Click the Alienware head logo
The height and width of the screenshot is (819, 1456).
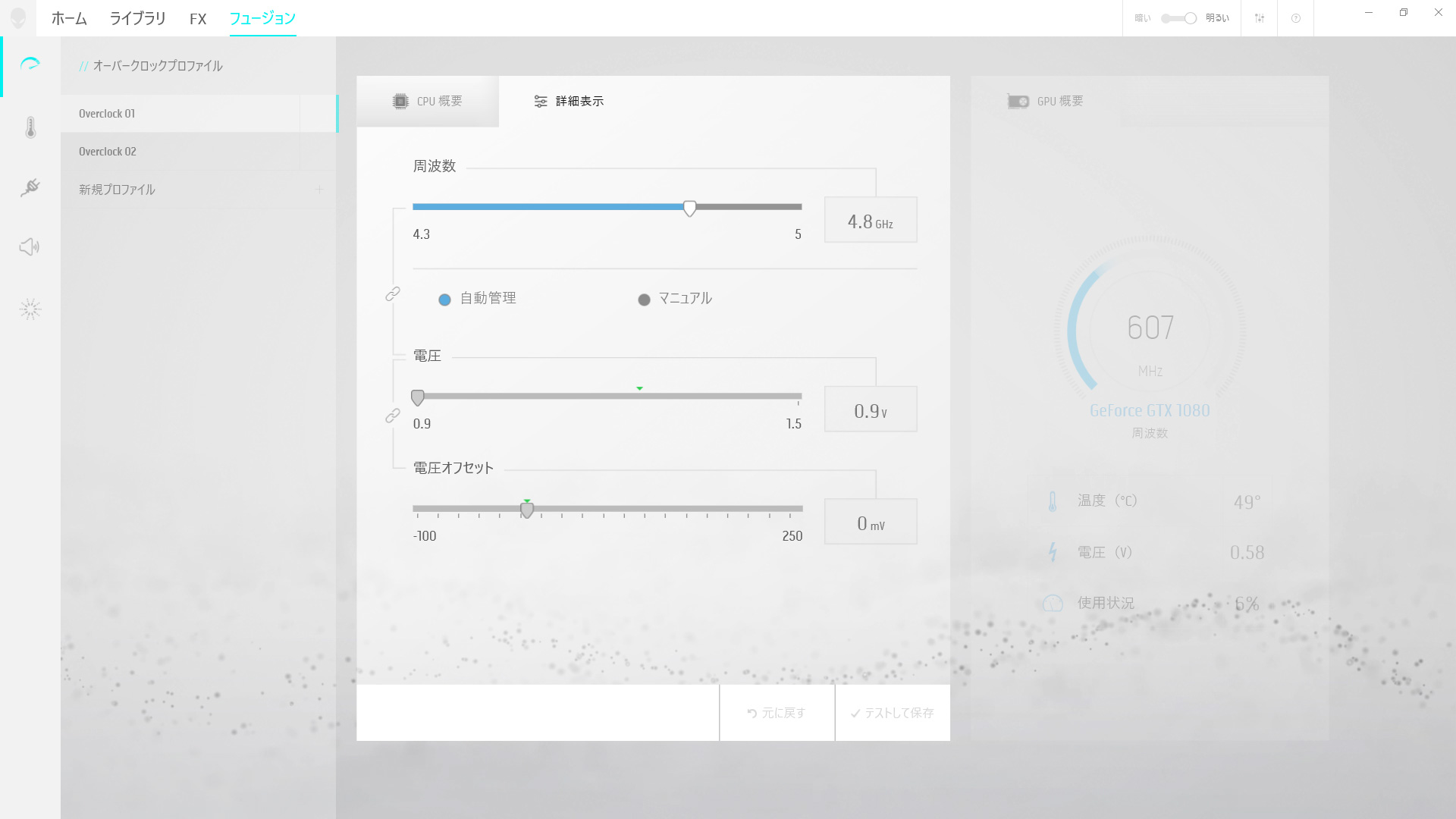coord(18,18)
